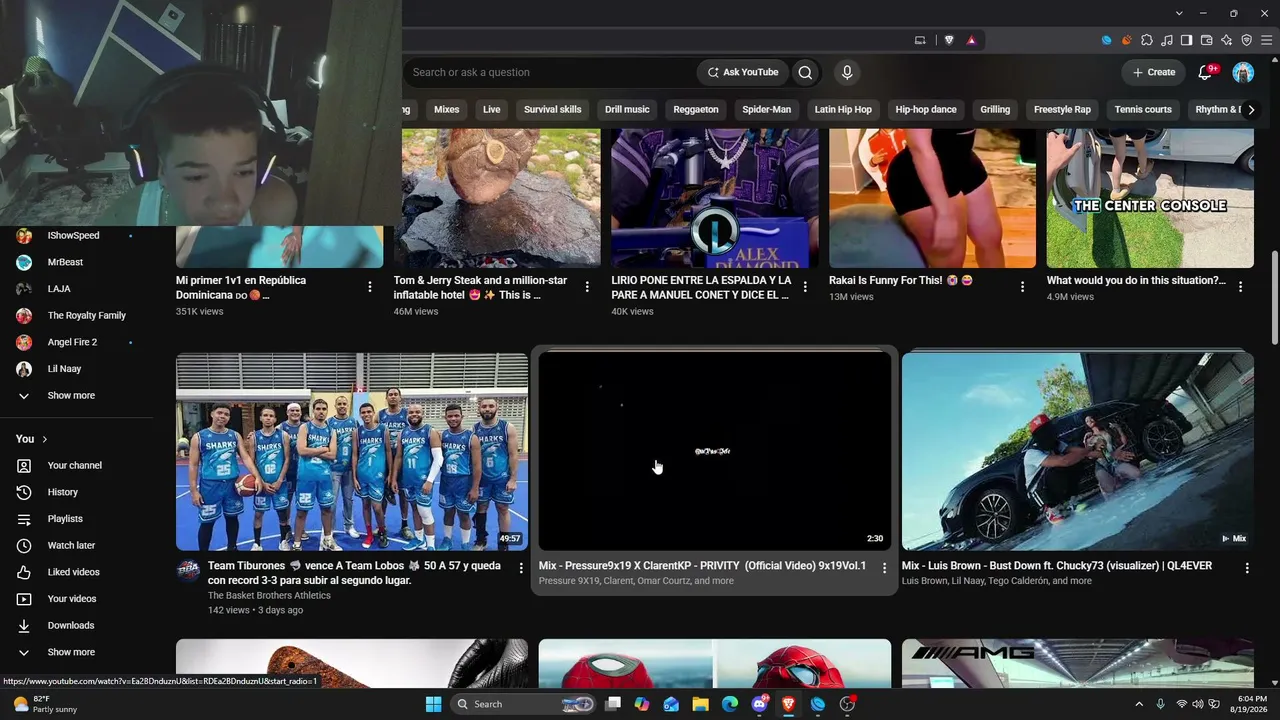Select the Mixes filter chip
The width and height of the screenshot is (1280, 720).
447,110
